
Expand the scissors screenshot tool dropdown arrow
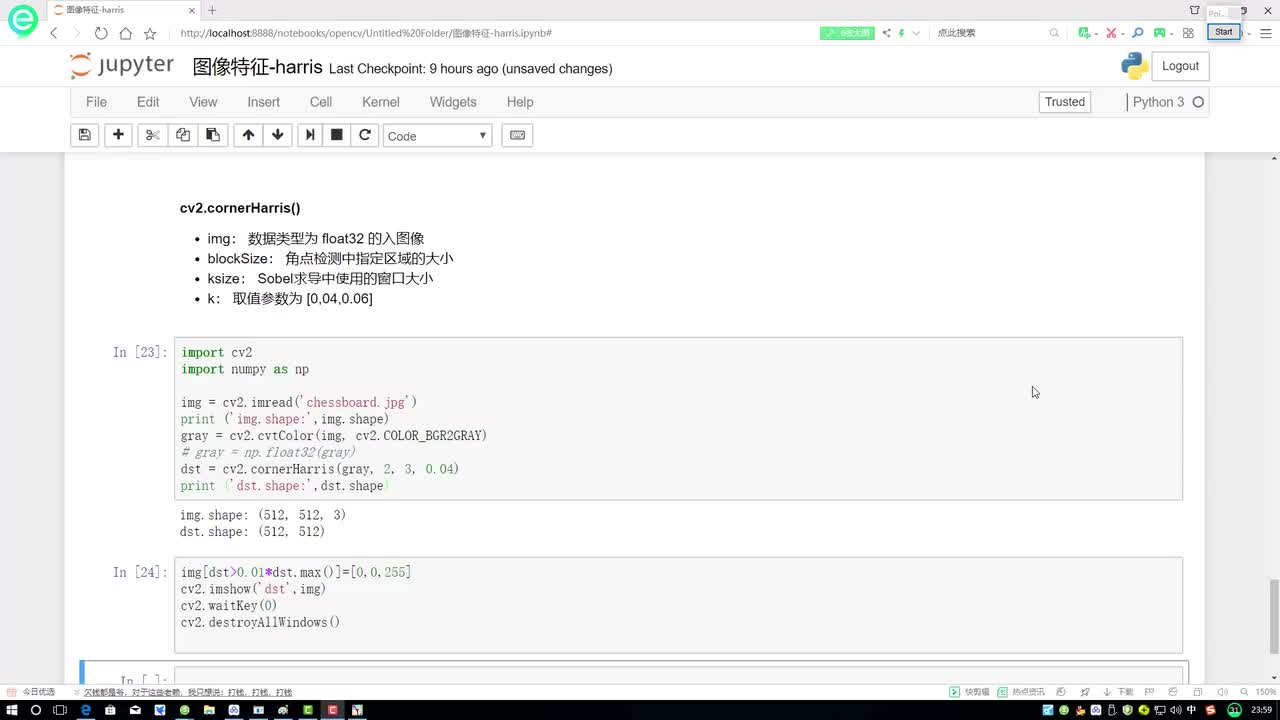1122,33
